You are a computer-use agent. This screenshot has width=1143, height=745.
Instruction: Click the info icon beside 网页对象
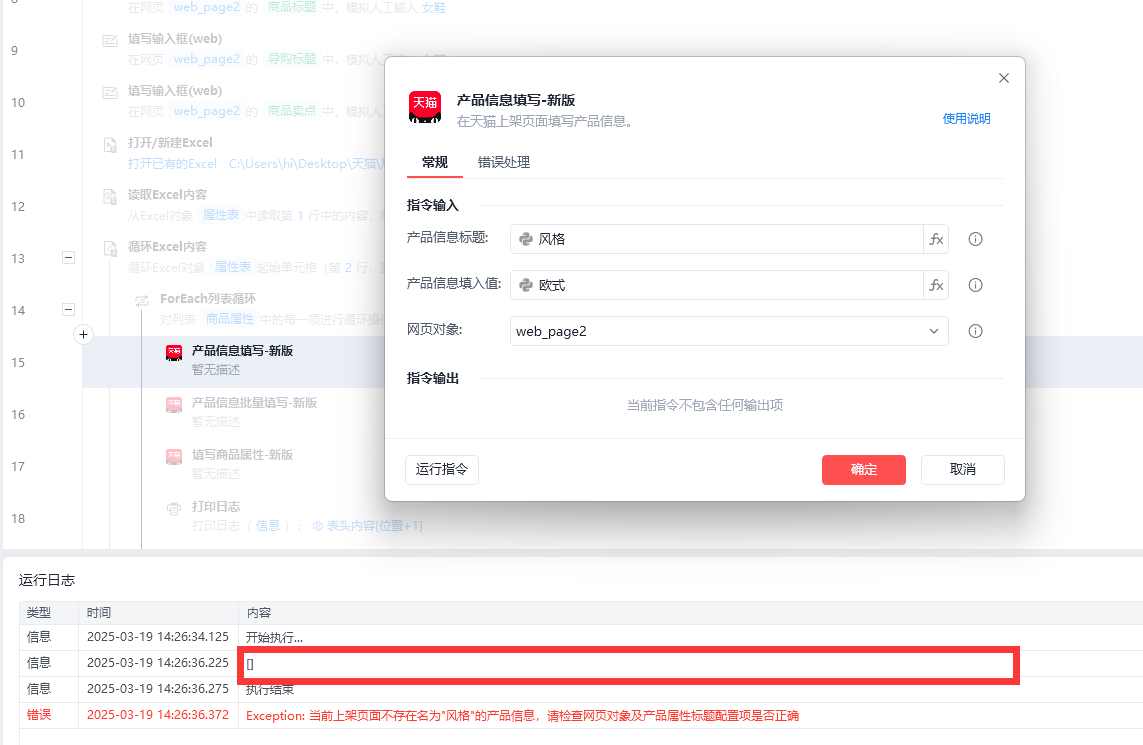(975, 331)
